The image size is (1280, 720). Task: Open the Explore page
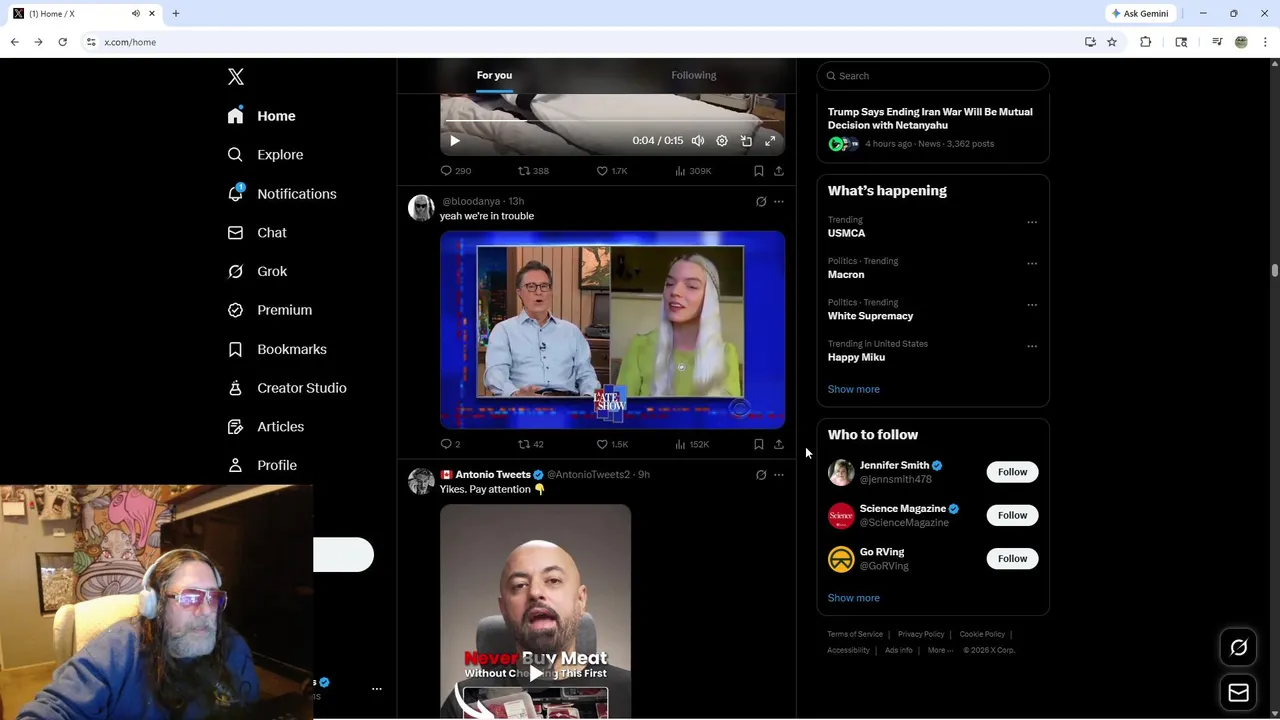[x=265, y=155]
